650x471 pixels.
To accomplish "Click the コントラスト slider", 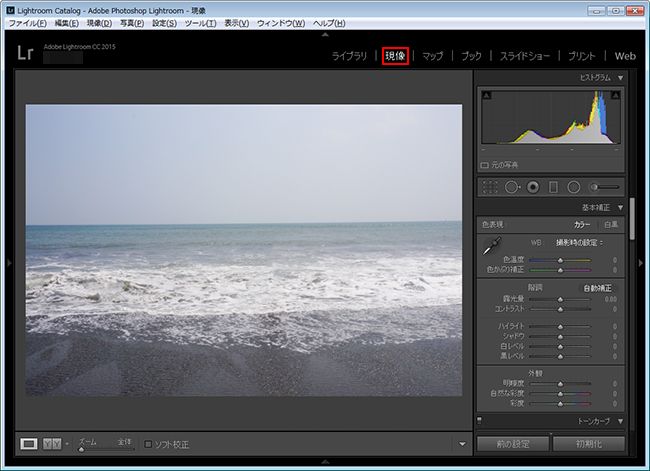I will (560, 309).
